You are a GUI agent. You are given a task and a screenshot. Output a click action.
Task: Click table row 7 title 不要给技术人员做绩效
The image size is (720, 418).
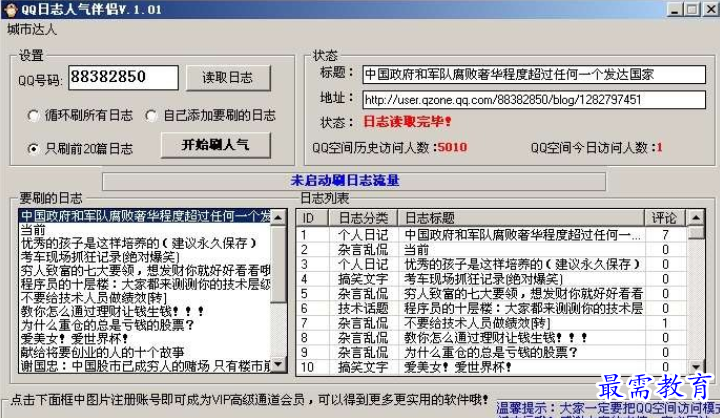[477, 323]
